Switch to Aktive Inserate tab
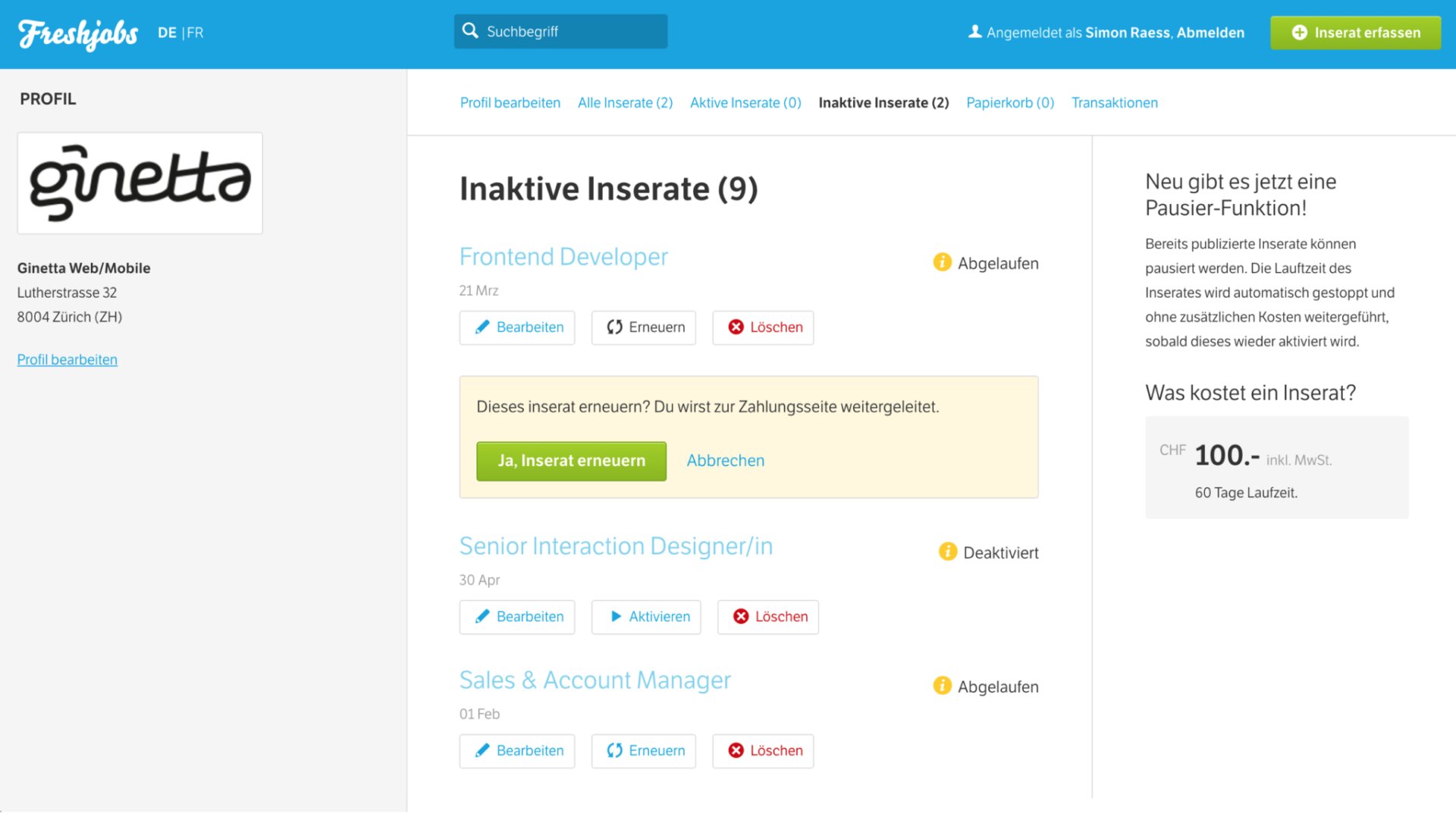Viewport: 1456px width, 817px height. [745, 102]
